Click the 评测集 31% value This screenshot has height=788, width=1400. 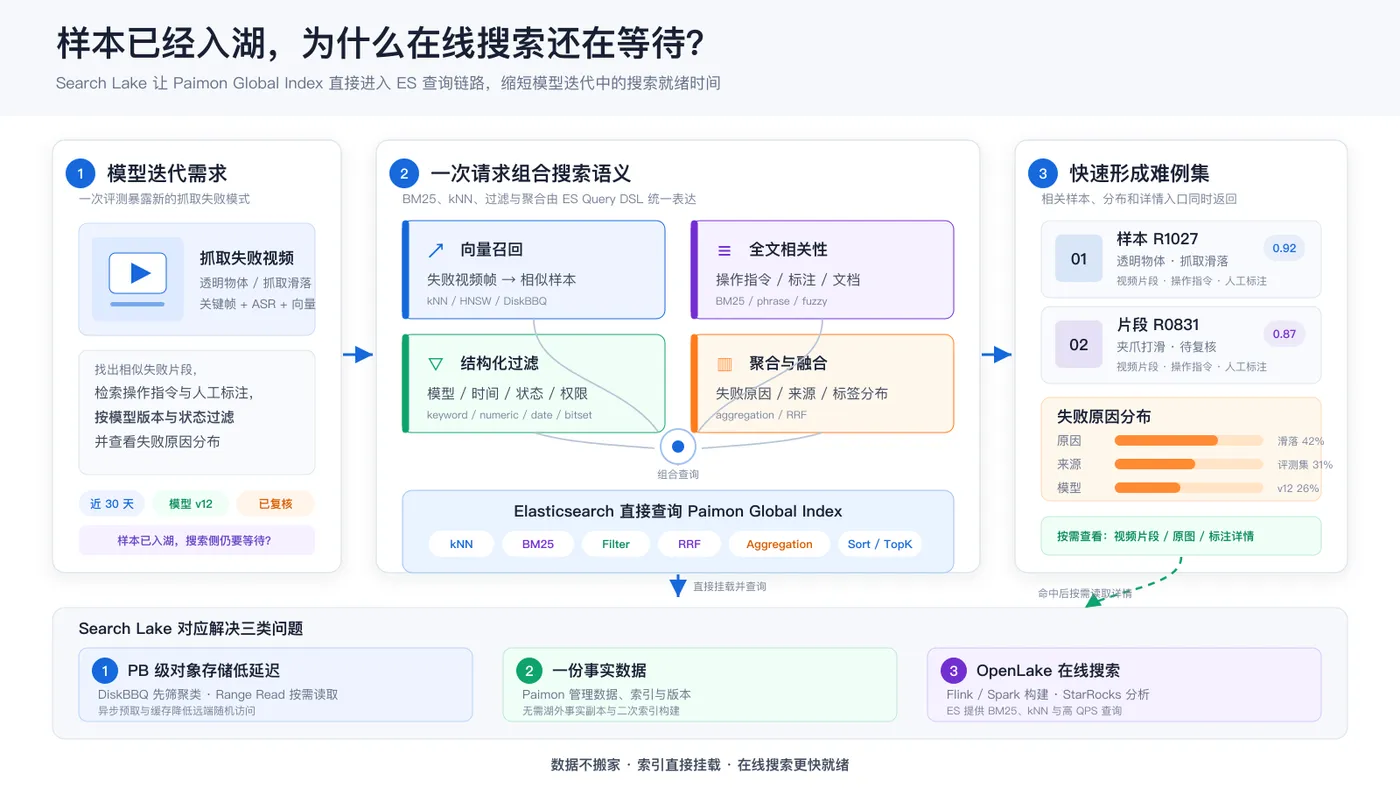(x=1305, y=464)
